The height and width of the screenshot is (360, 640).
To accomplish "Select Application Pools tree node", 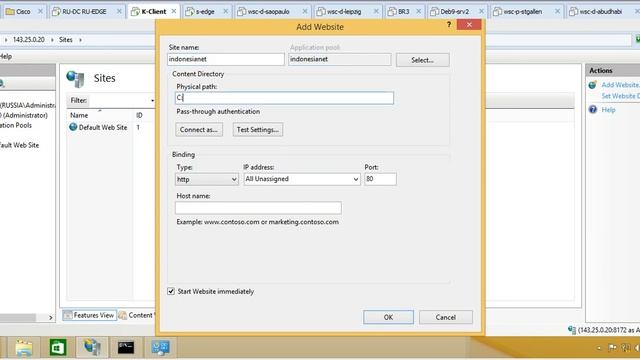I will tap(16, 125).
